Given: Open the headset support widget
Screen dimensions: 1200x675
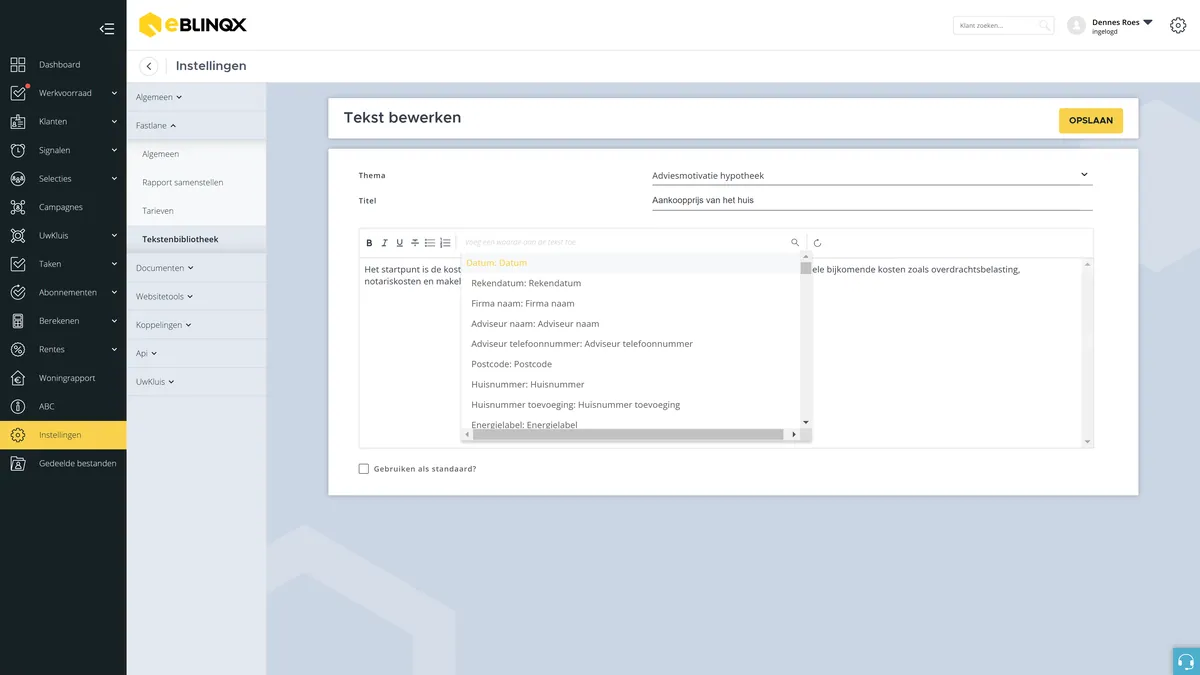Looking at the screenshot, I should [1186, 661].
